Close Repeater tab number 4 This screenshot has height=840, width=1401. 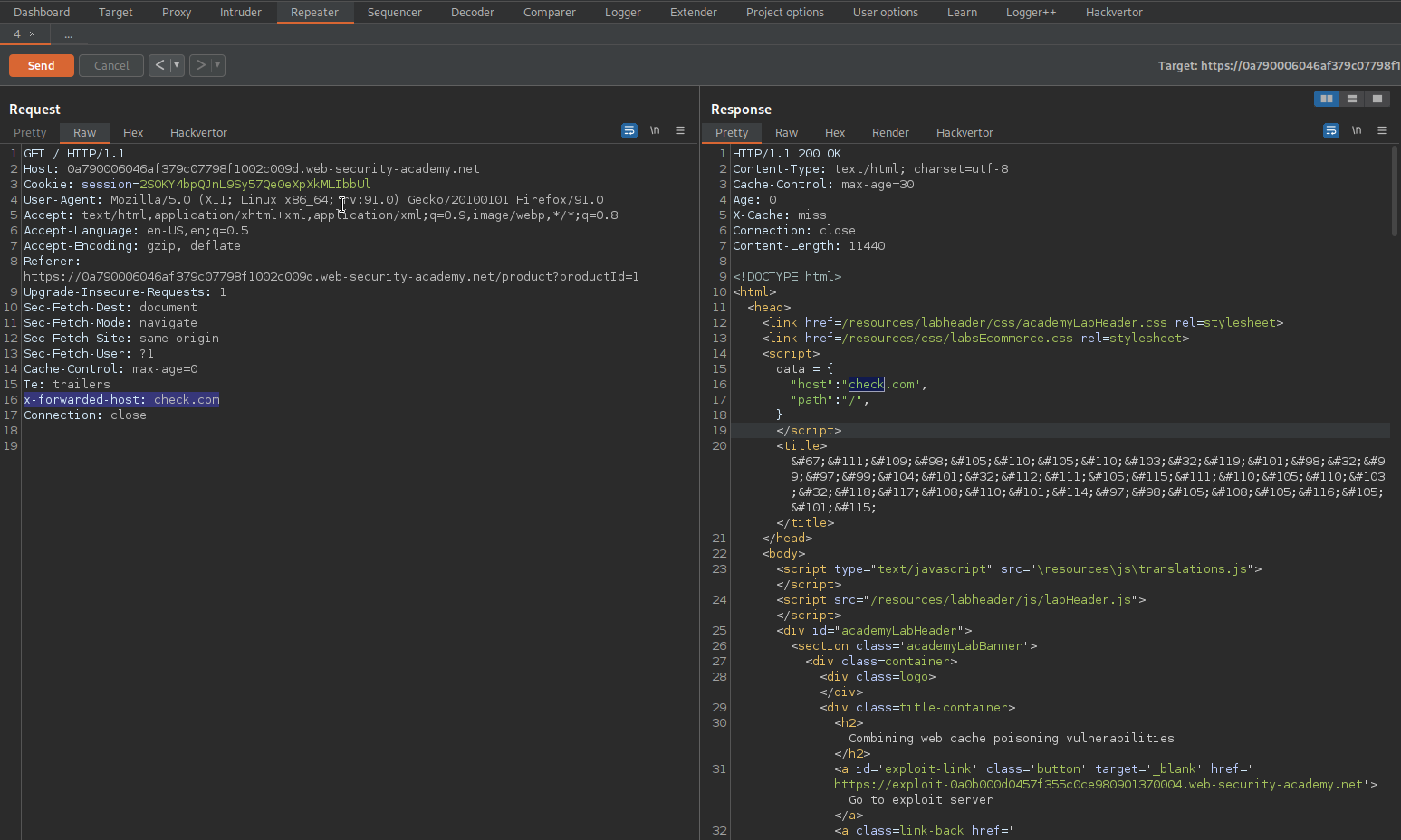[x=33, y=34]
